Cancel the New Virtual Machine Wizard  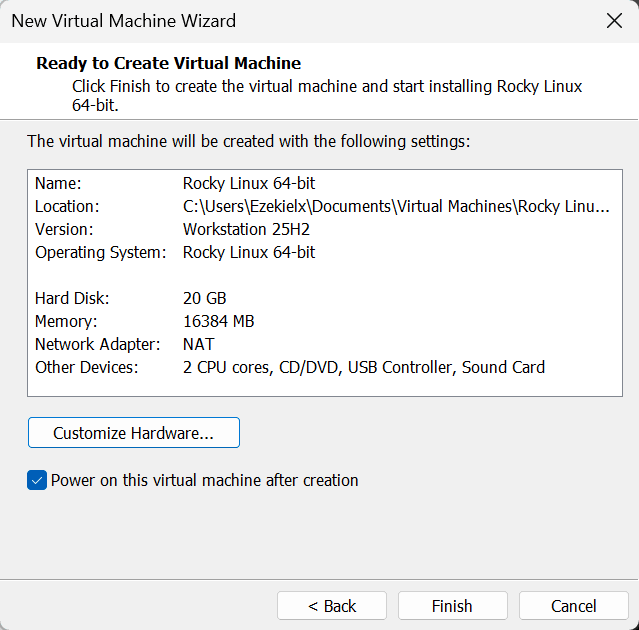tap(573, 606)
